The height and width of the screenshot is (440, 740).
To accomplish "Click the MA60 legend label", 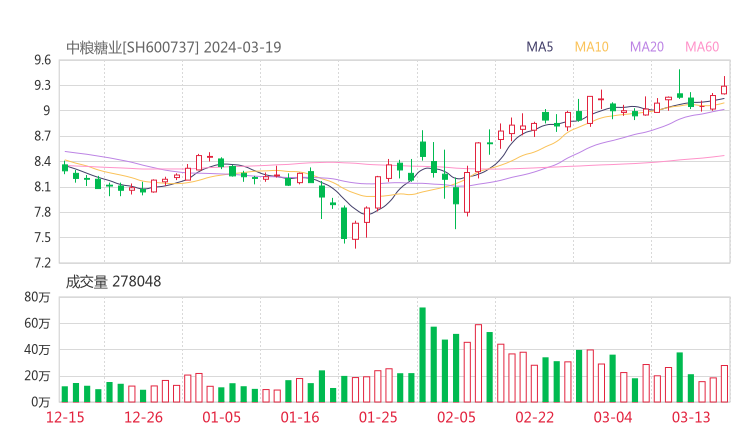I will tap(702, 47).
